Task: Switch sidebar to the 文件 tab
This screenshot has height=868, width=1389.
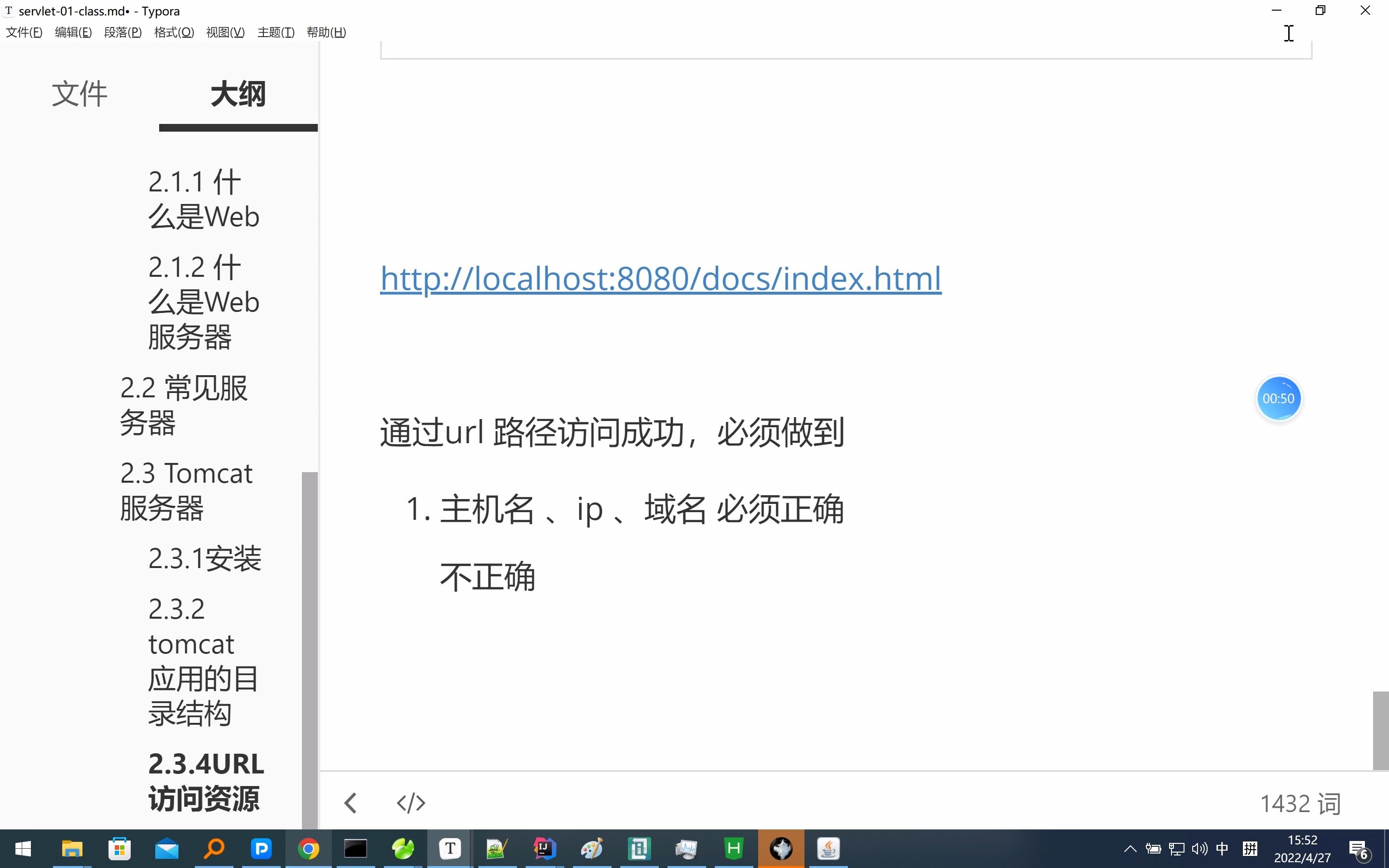Action: tap(79, 94)
